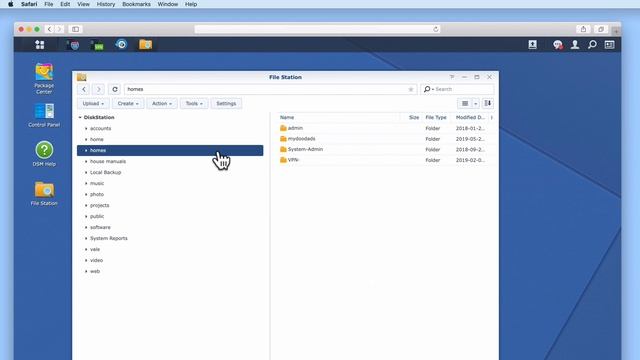640x360 pixels.
Task: Open the sort order icon
Action: (488, 104)
